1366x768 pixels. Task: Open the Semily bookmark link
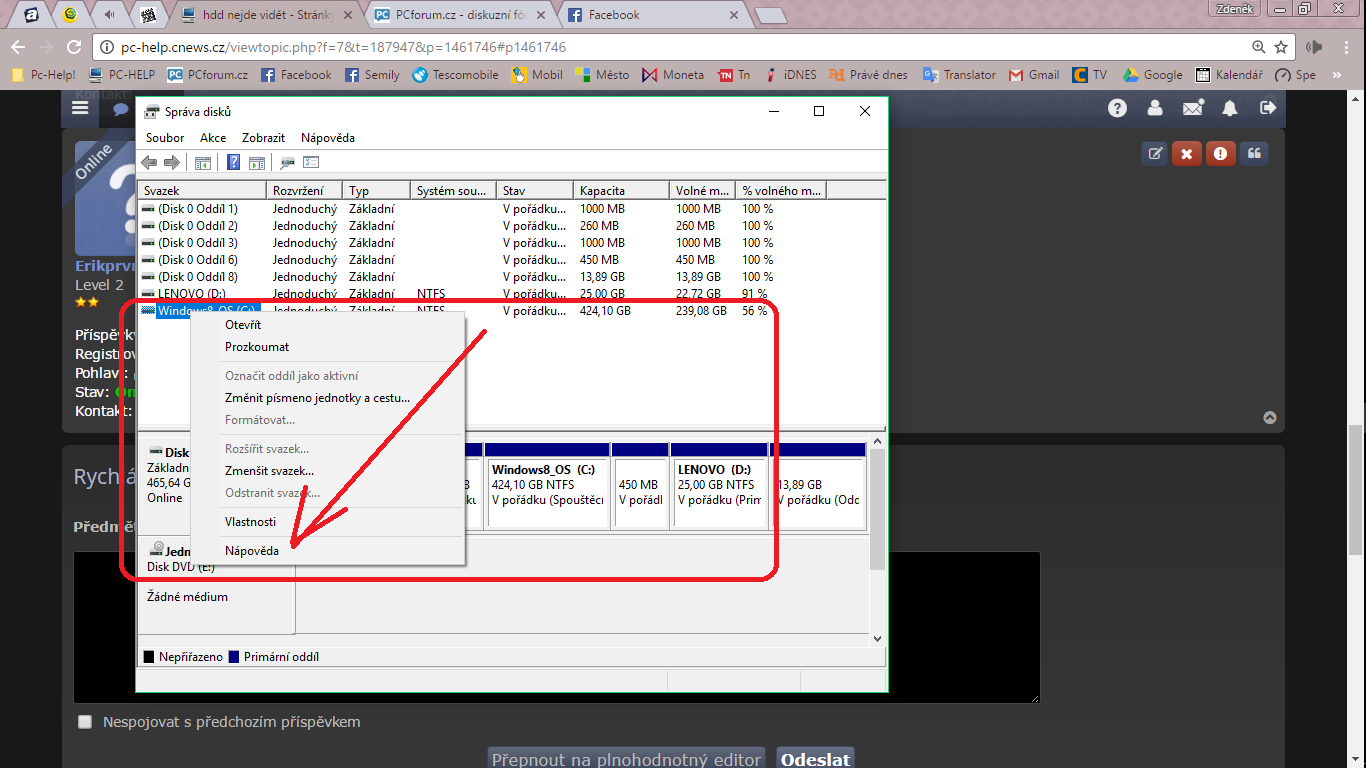click(372, 75)
